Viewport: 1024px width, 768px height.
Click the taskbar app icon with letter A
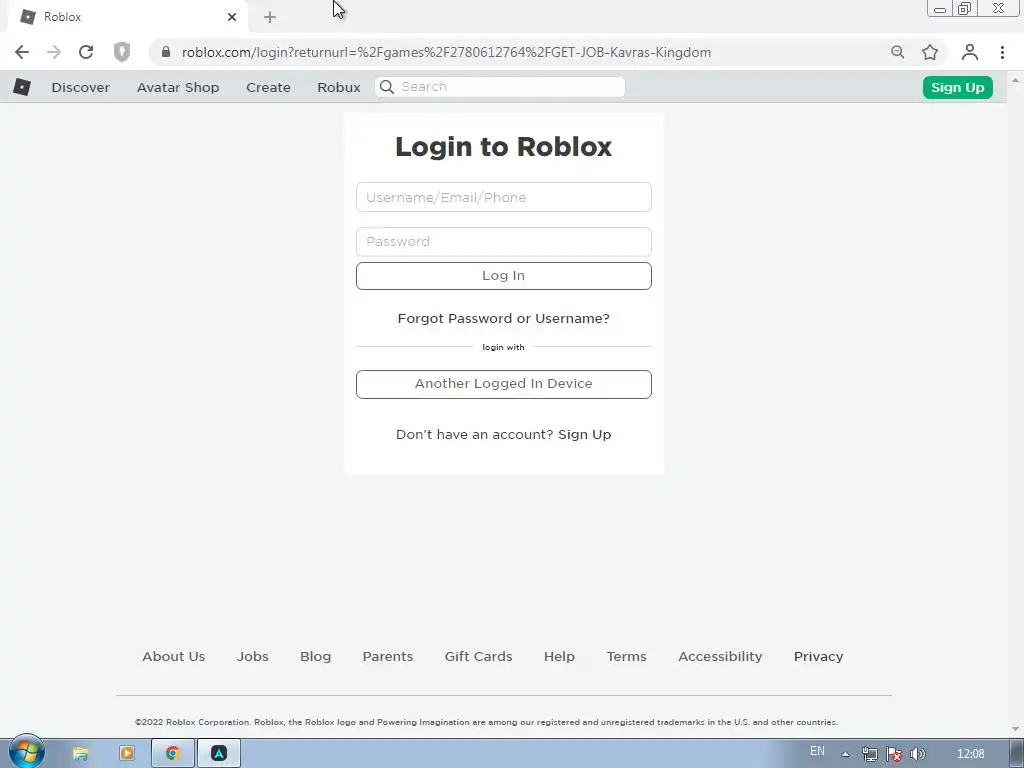219,754
